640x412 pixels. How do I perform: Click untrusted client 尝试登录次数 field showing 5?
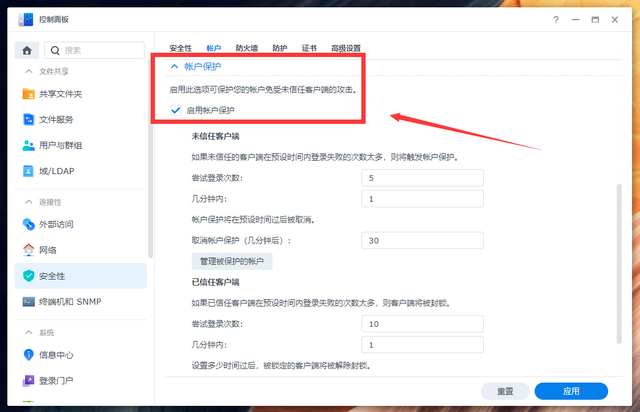[x=422, y=178]
